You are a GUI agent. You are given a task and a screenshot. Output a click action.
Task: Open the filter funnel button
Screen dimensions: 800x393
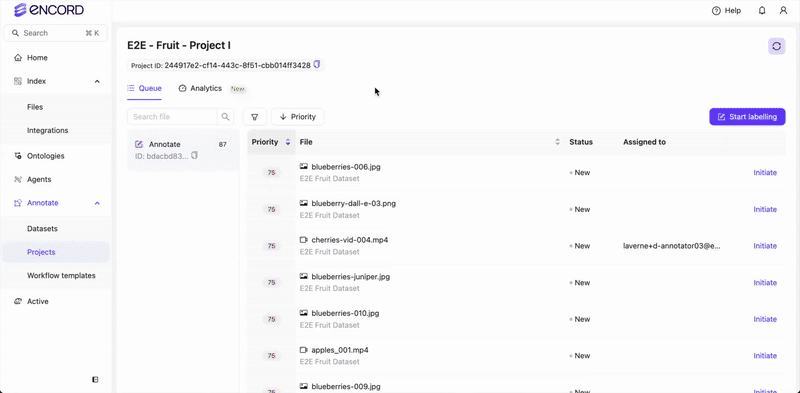pos(255,117)
